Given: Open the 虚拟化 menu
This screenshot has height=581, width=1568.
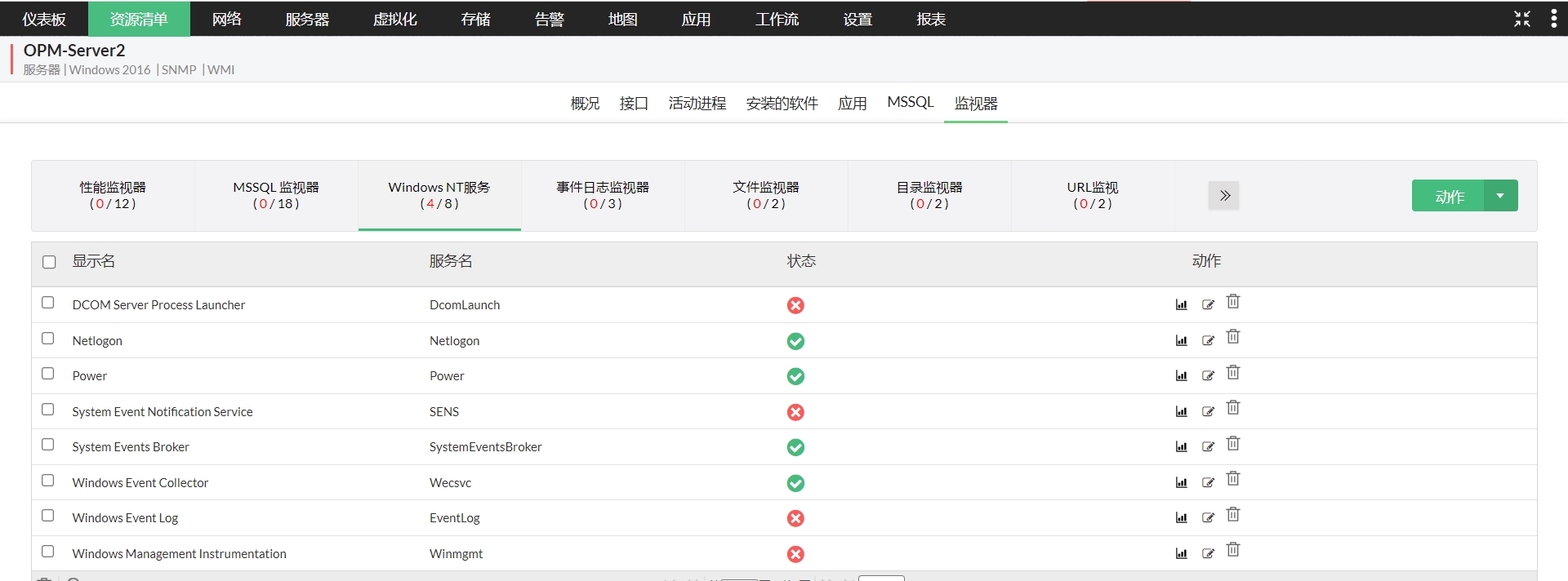Looking at the screenshot, I should 395,19.
